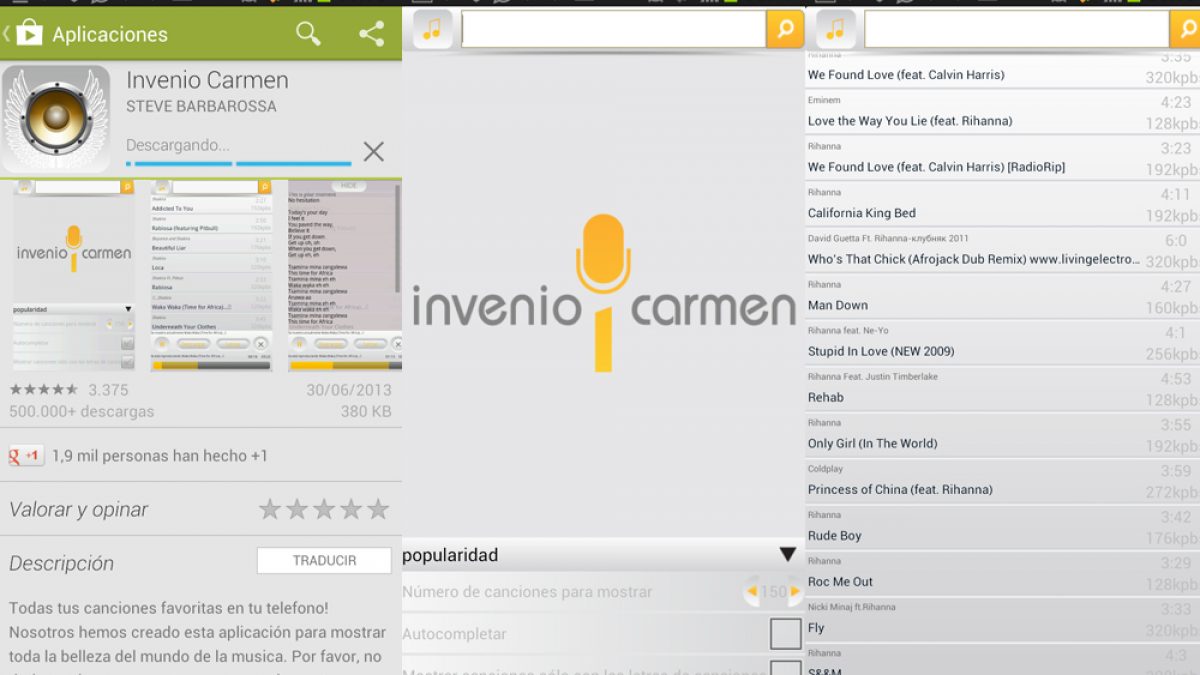The height and width of the screenshot is (675, 1200).
Task: Tap the 380 KB size text
Action: pyautogui.click(x=366, y=412)
